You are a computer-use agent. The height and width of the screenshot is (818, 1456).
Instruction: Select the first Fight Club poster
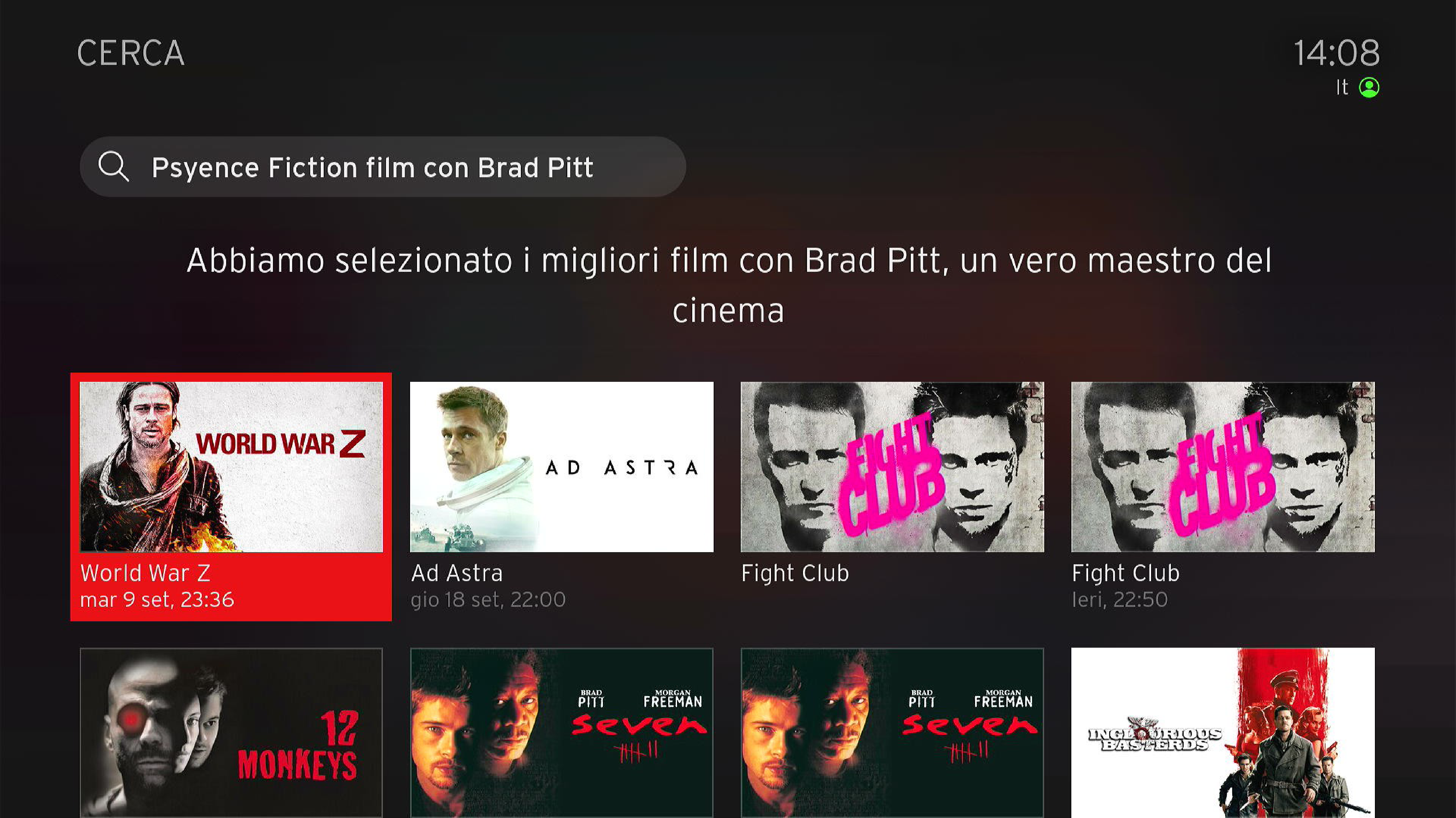[892, 466]
